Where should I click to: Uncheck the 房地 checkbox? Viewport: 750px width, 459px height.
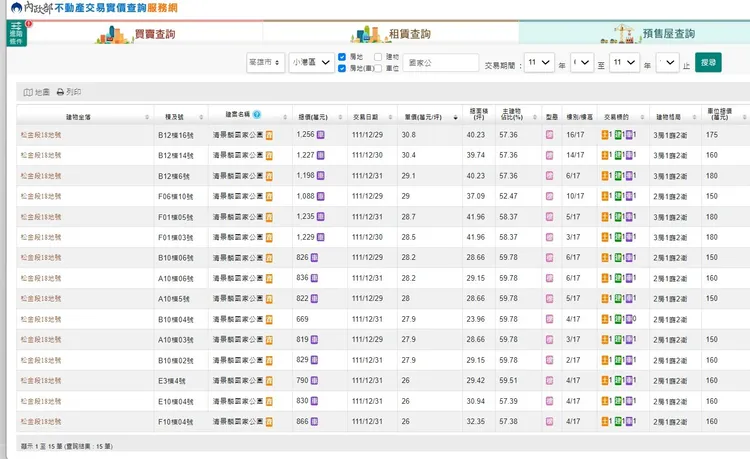(342, 57)
